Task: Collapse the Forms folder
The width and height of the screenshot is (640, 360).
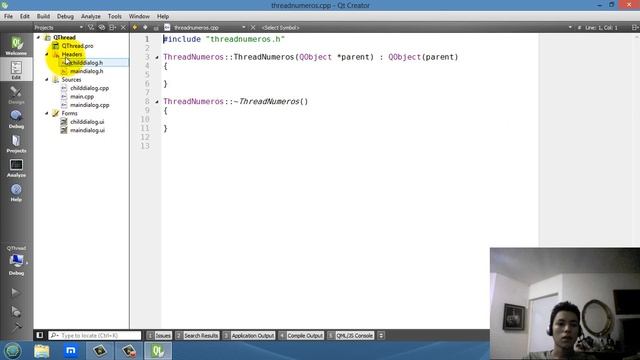Action: tap(47, 113)
